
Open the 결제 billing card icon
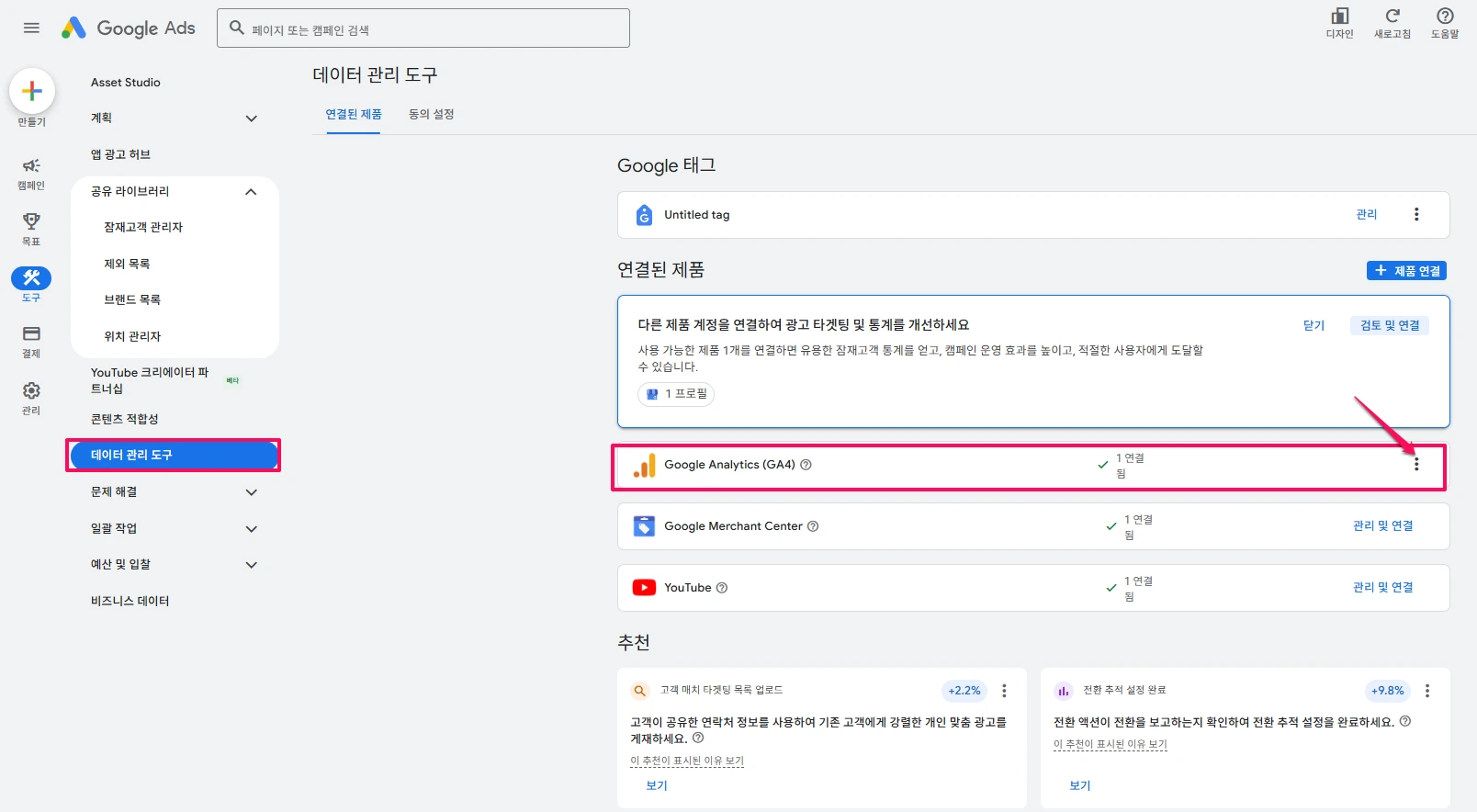tap(31, 333)
